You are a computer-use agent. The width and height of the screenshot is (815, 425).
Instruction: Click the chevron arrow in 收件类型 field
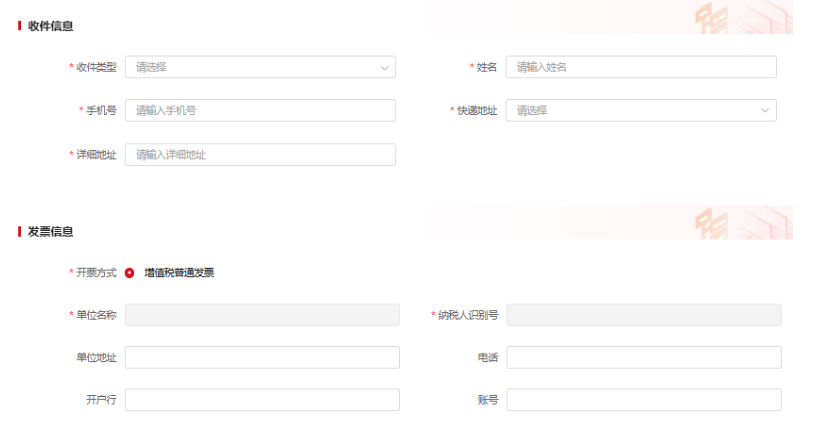pyautogui.click(x=385, y=68)
